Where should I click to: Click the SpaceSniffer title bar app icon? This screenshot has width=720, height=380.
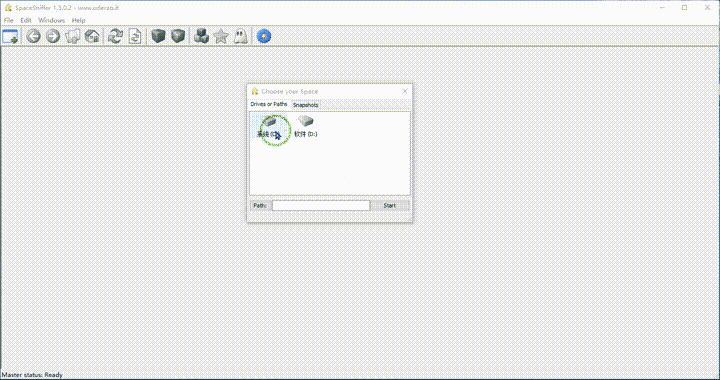tap(8, 8)
